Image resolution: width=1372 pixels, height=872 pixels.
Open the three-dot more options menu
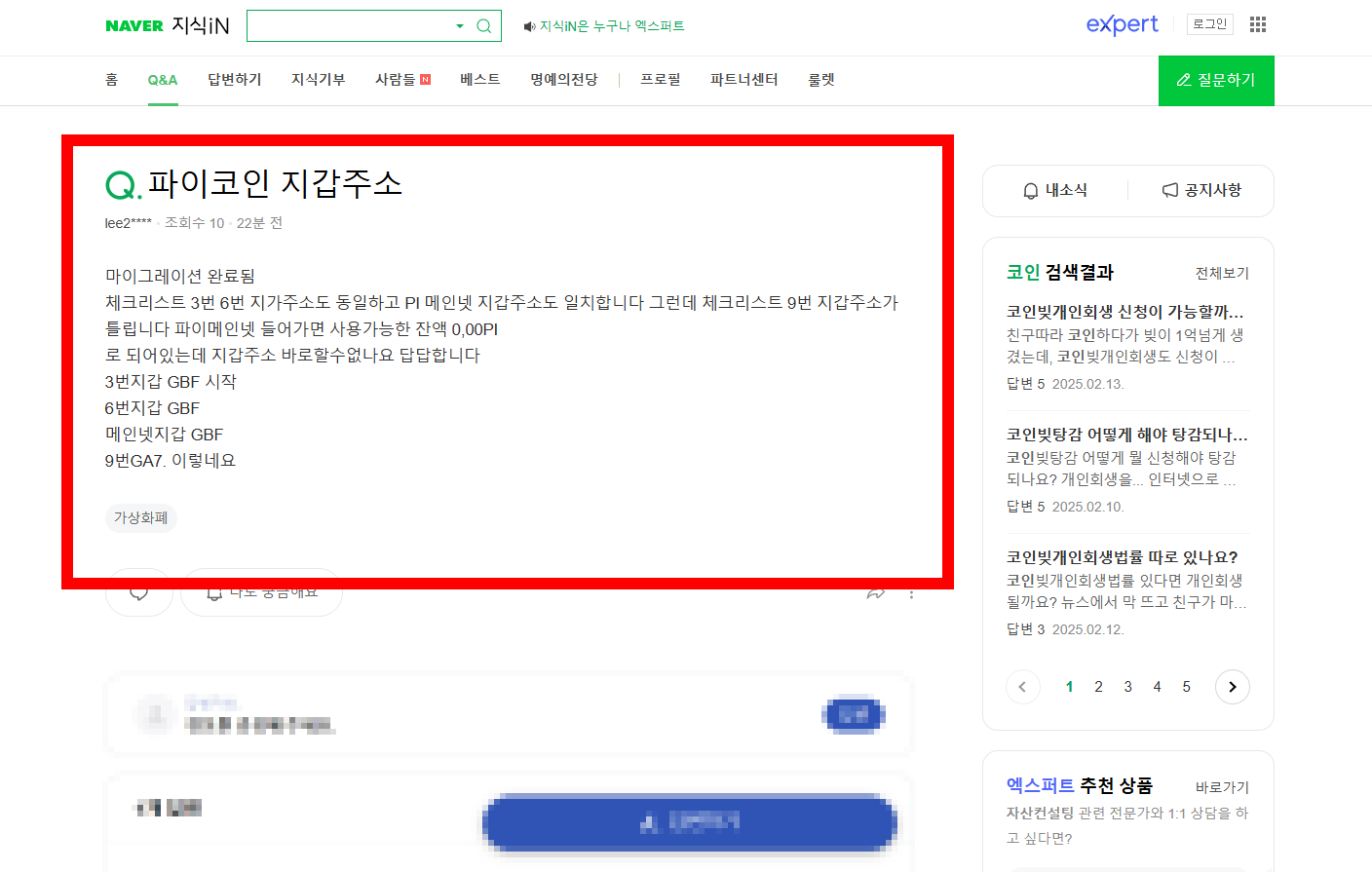[x=911, y=592]
